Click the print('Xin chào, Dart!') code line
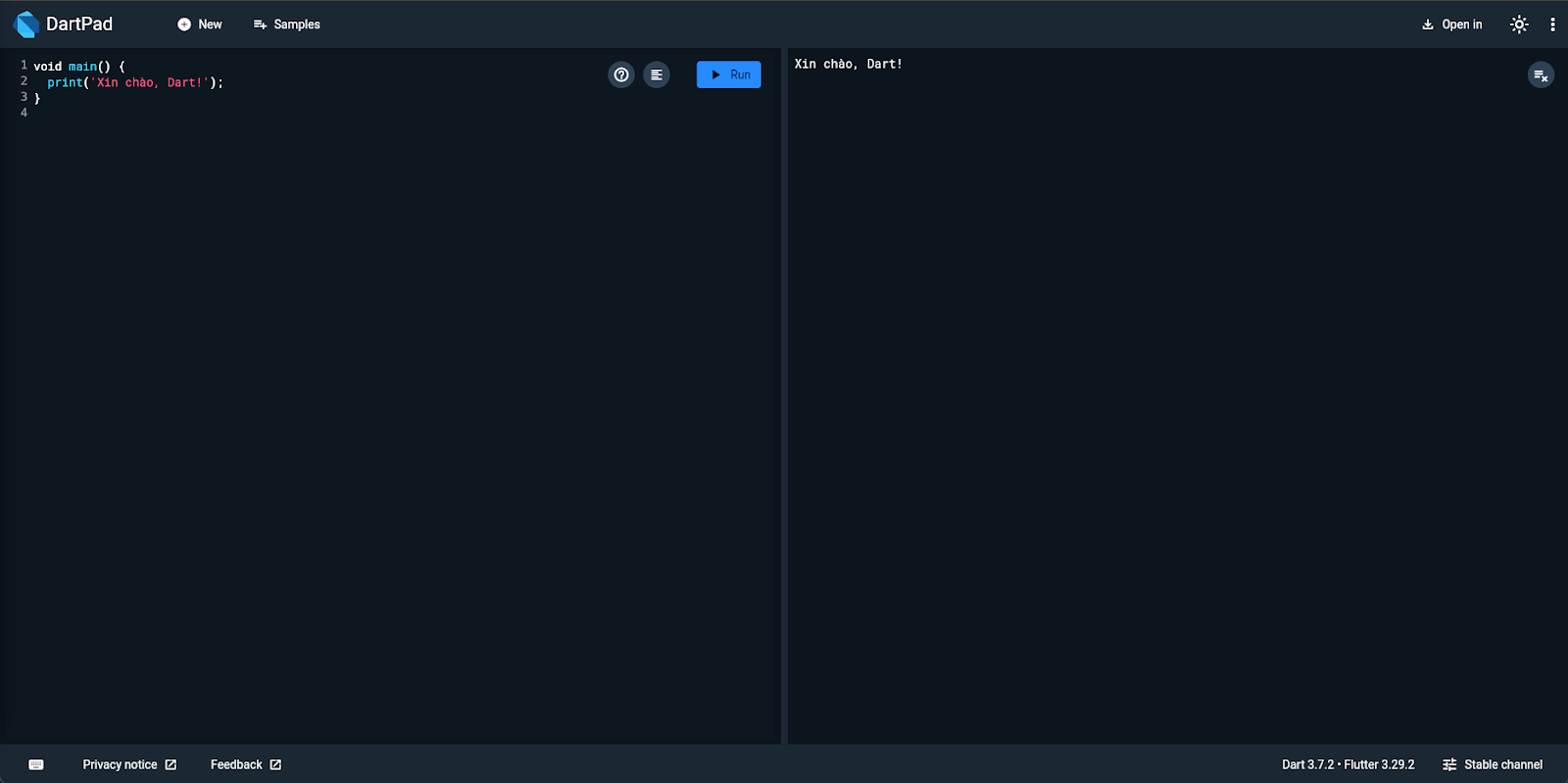Viewport: 1568px width, 783px height. [135, 82]
